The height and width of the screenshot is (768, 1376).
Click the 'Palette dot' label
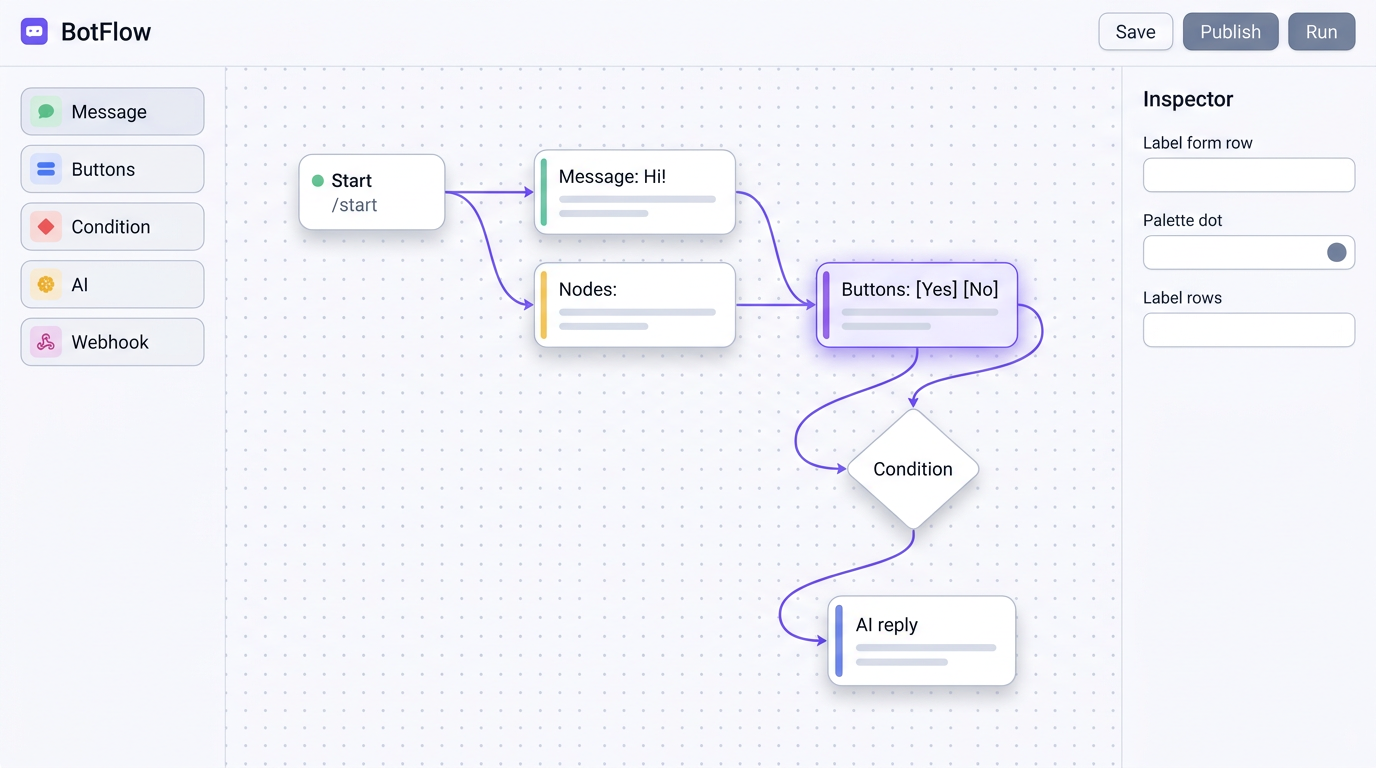[1183, 220]
